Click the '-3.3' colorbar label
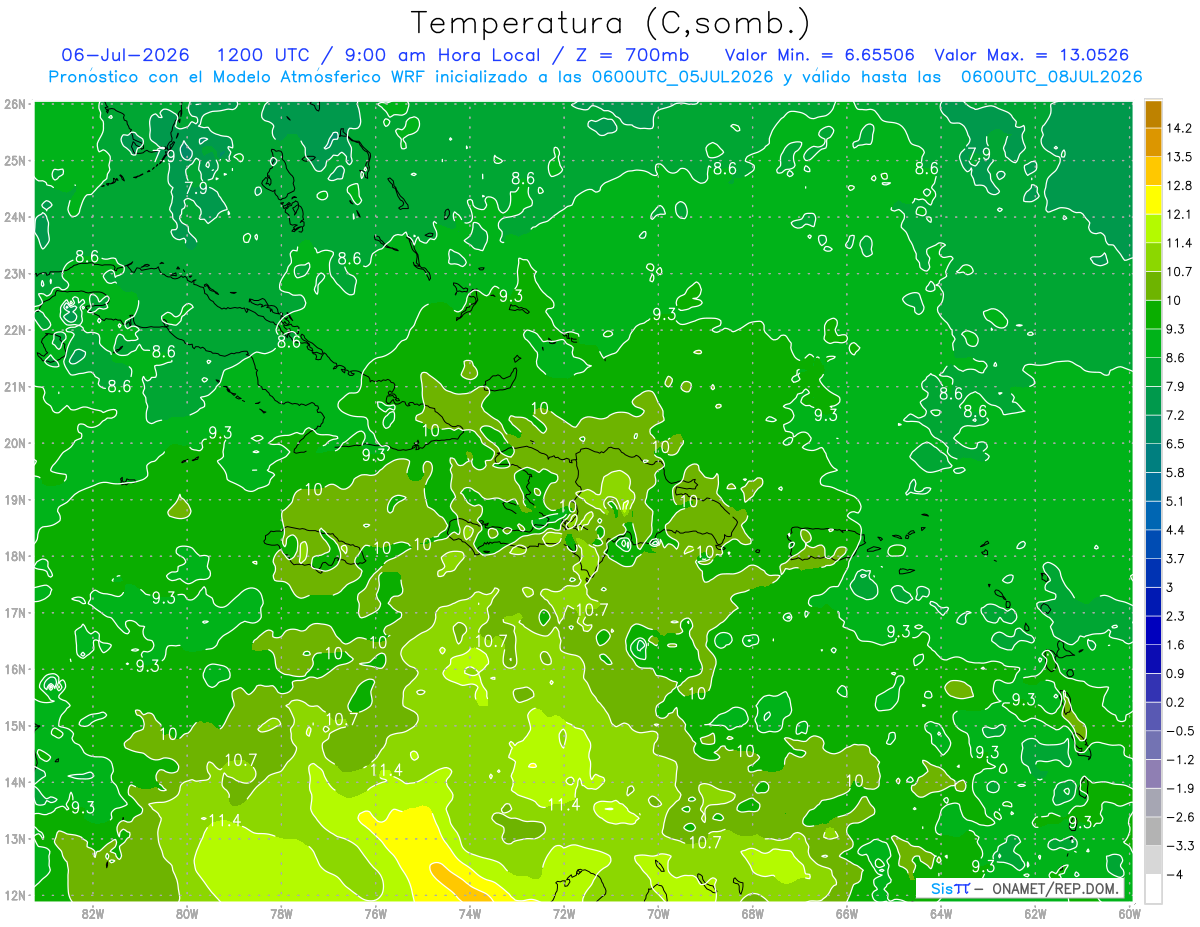 click(x=1180, y=846)
